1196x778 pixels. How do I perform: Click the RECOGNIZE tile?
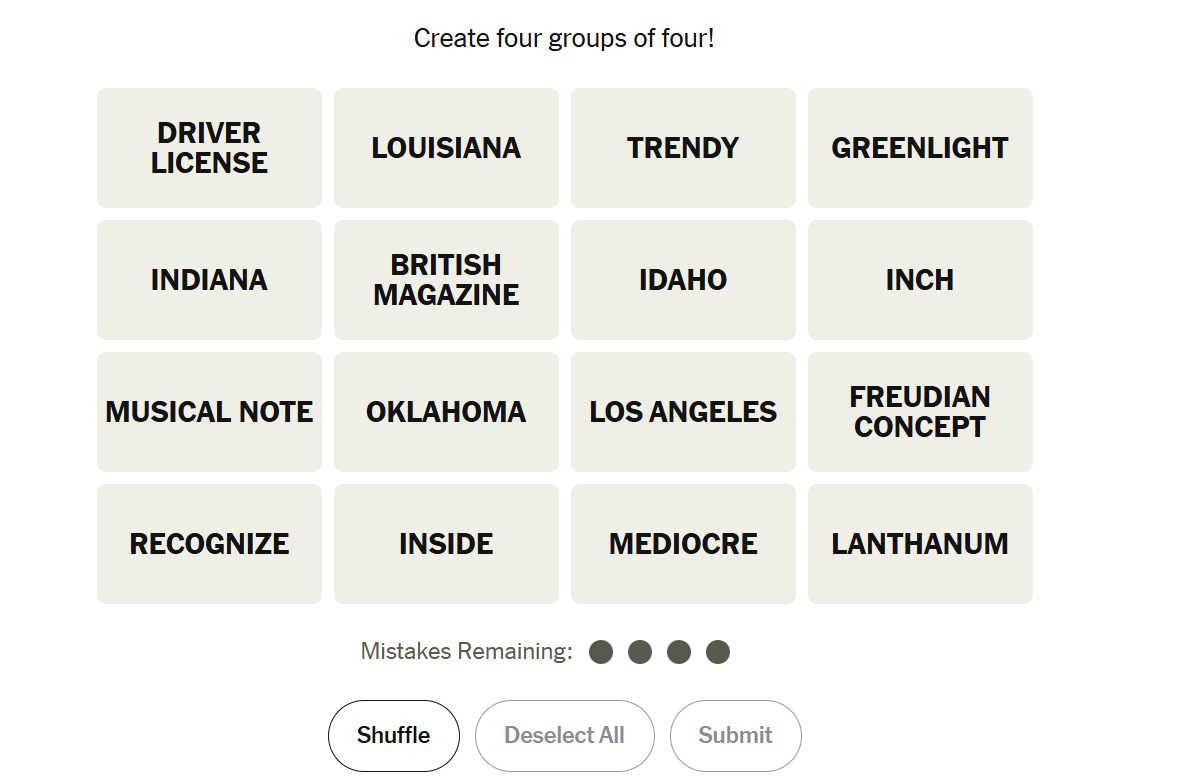pyautogui.click(x=209, y=544)
